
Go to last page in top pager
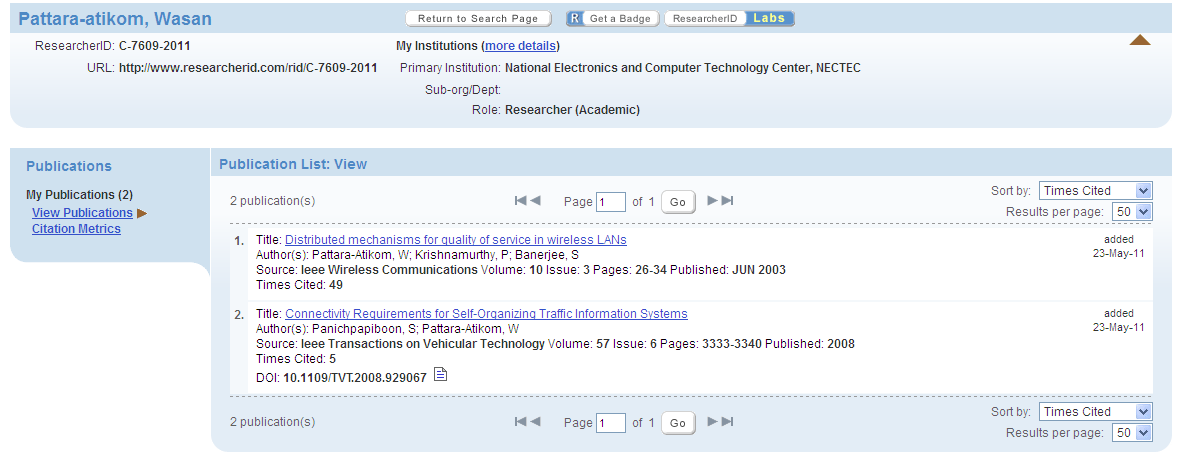coord(727,200)
